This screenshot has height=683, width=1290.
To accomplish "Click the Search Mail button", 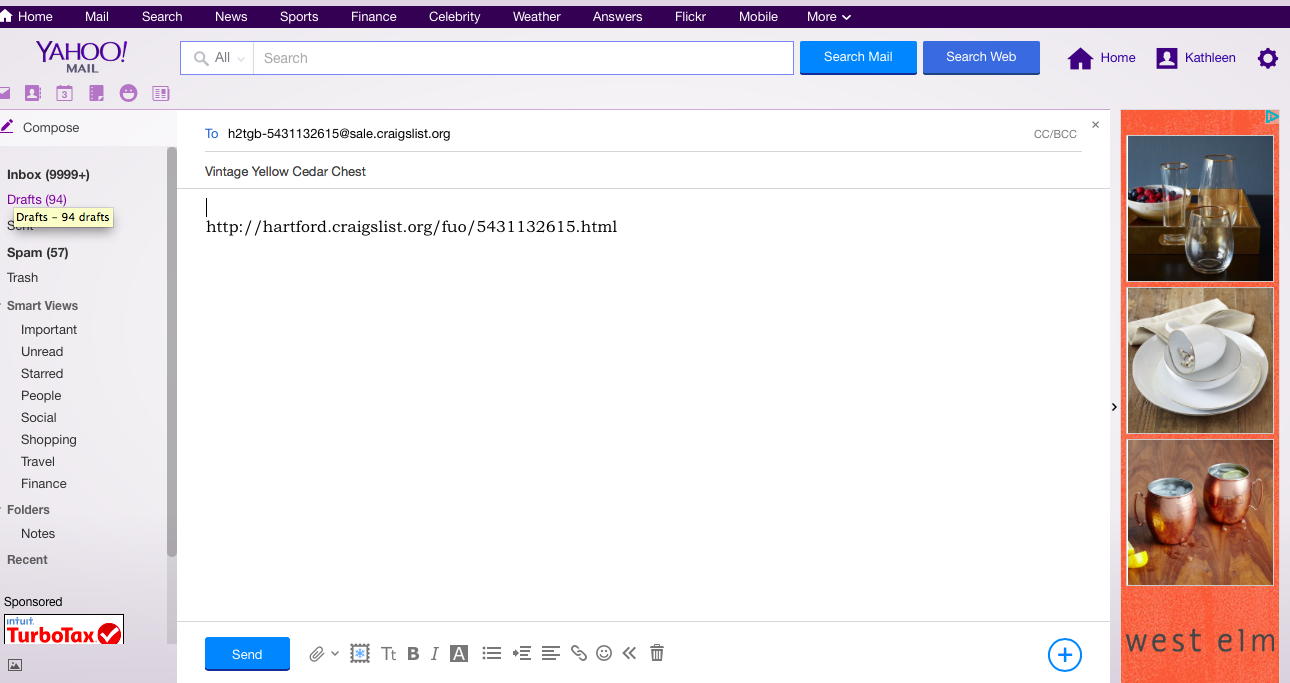I will tap(858, 57).
